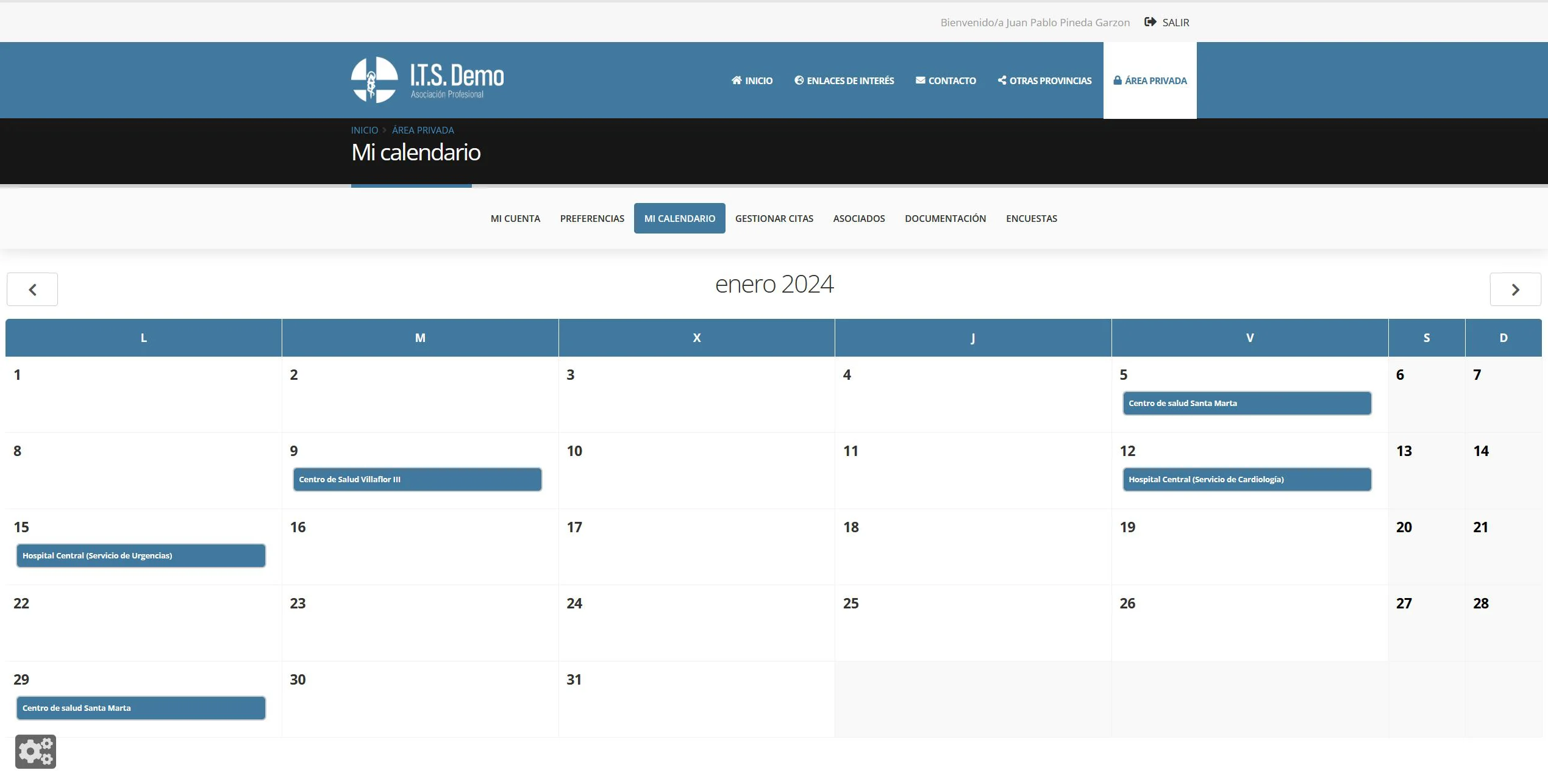This screenshot has width=1548, height=784.
Task: Advance to next month arrow
Action: click(x=1515, y=290)
